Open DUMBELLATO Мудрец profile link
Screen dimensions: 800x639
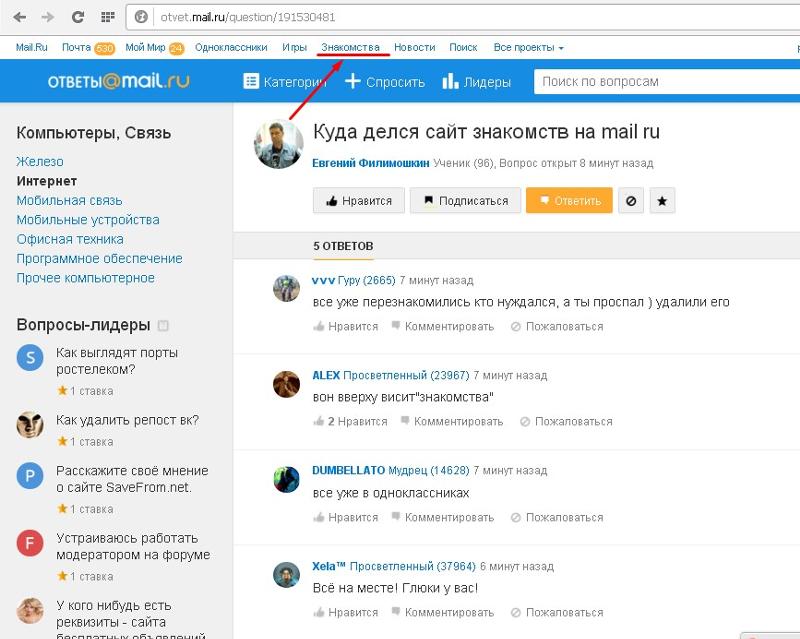(x=391, y=471)
